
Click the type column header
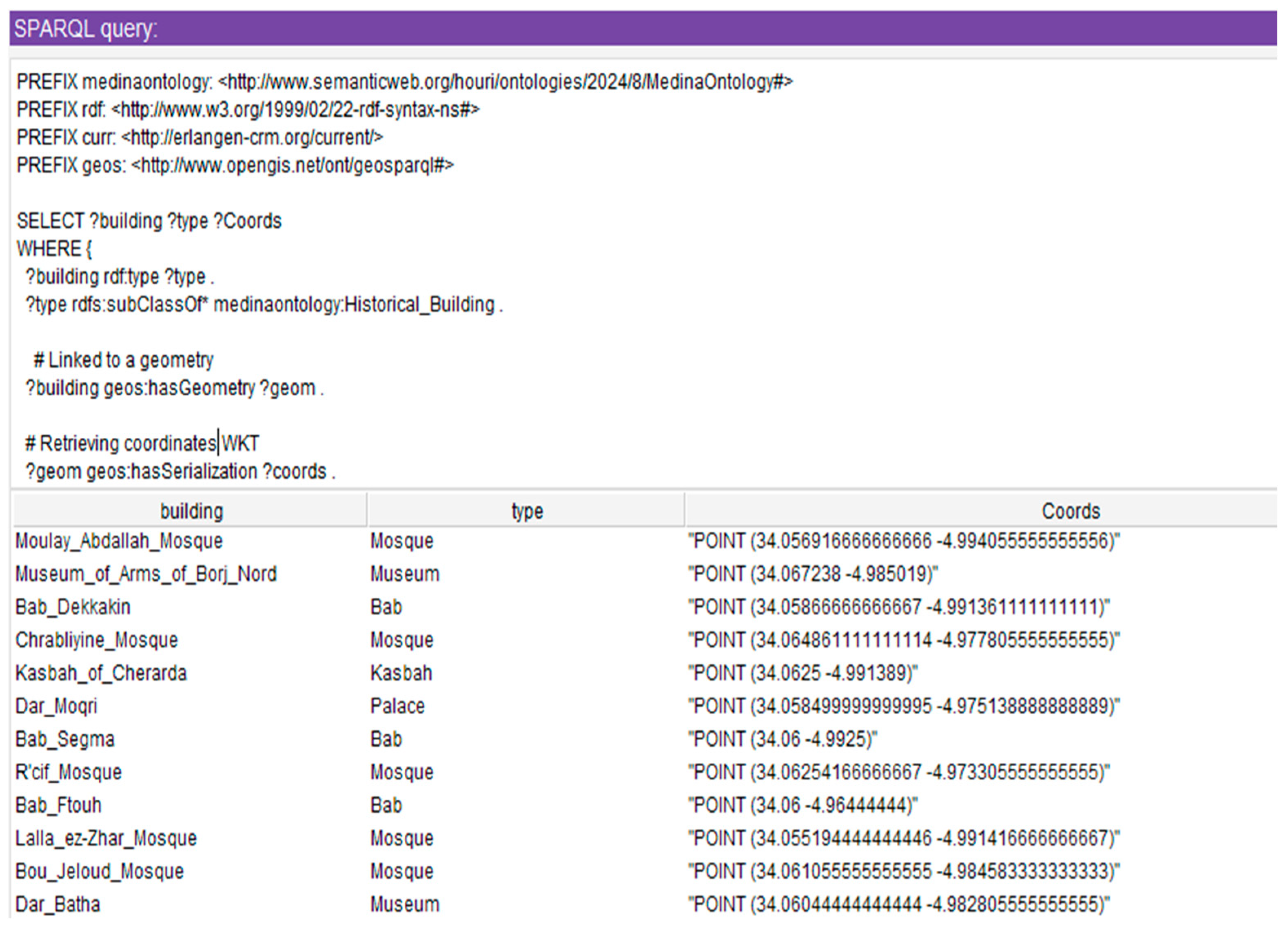tap(526, 512)
